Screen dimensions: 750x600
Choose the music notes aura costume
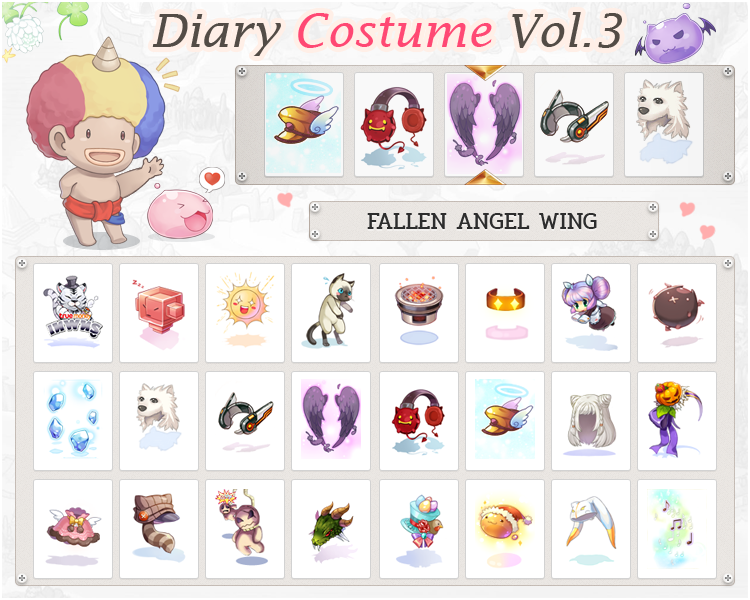tap(677, 529)
